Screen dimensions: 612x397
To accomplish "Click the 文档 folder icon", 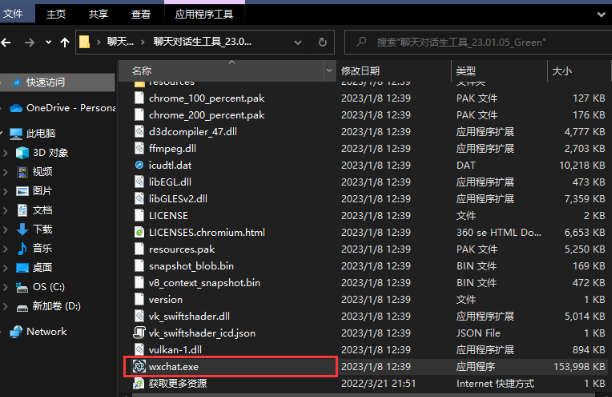I will (x=22, y=210).
